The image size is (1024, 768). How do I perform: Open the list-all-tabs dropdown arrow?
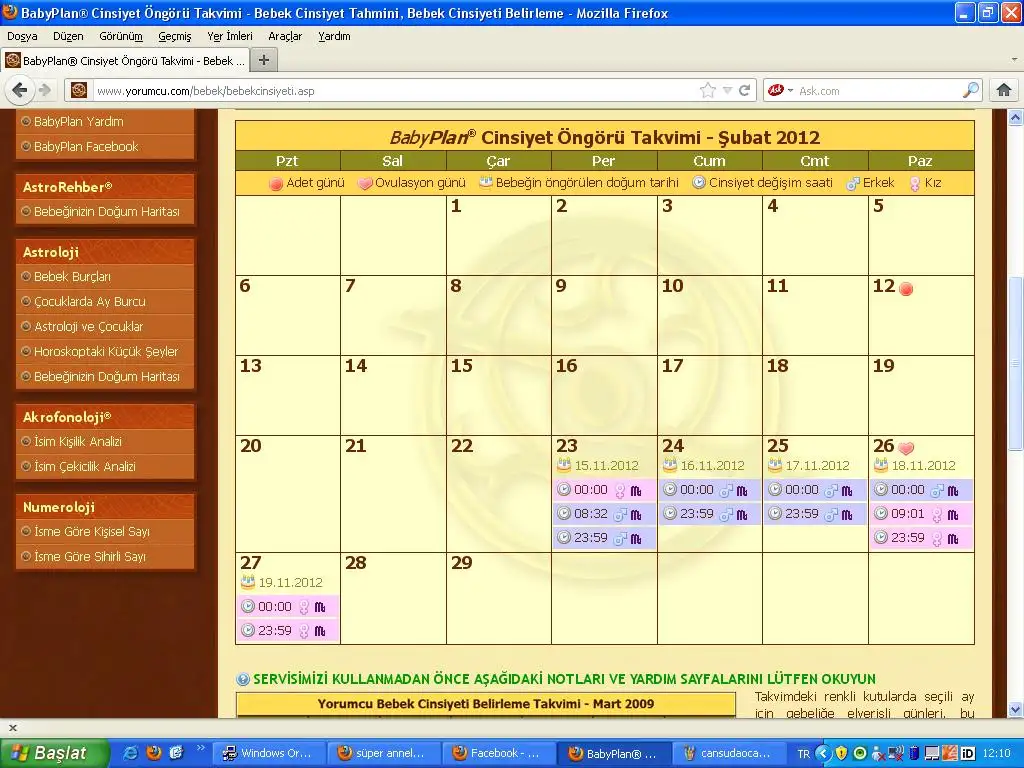[x=1014, y=60]
